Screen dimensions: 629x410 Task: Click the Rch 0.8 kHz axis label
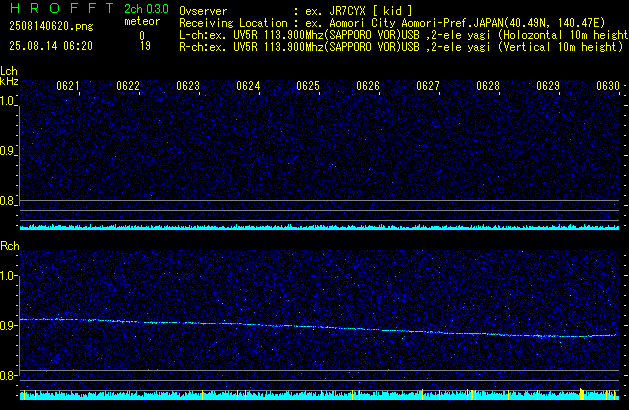point(8,376)
